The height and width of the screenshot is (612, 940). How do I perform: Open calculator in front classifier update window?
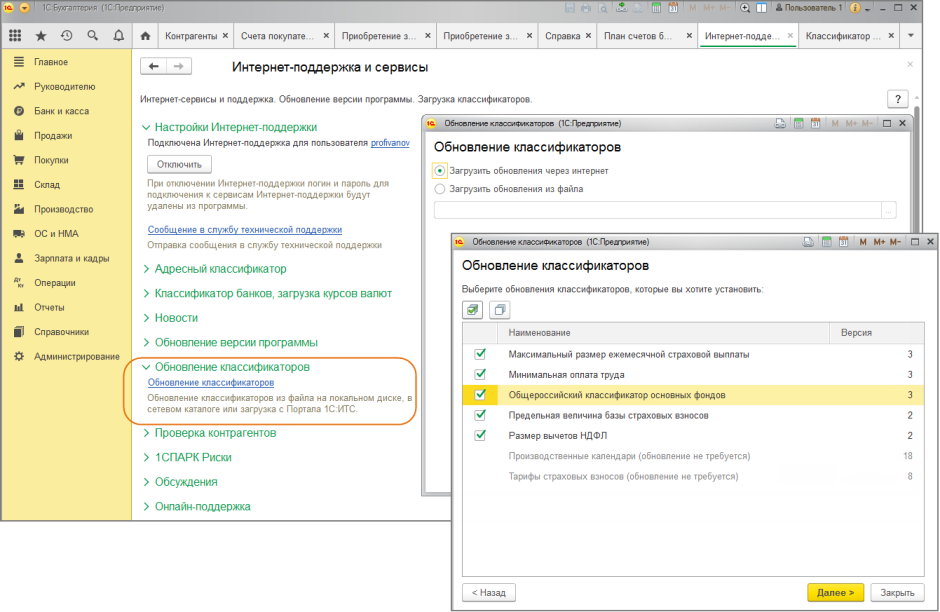(827, 242)
